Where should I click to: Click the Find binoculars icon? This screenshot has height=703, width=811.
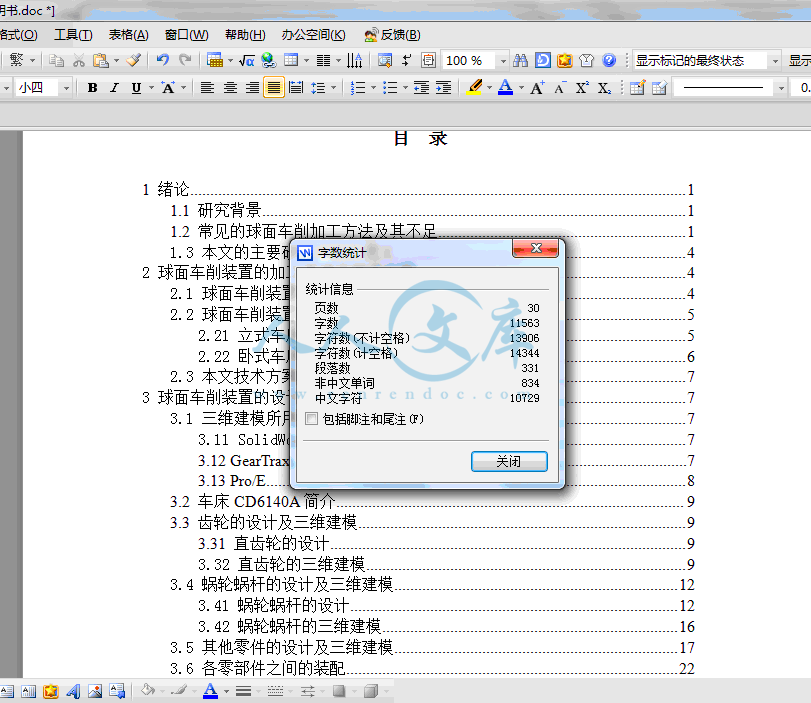pos(520,61)
